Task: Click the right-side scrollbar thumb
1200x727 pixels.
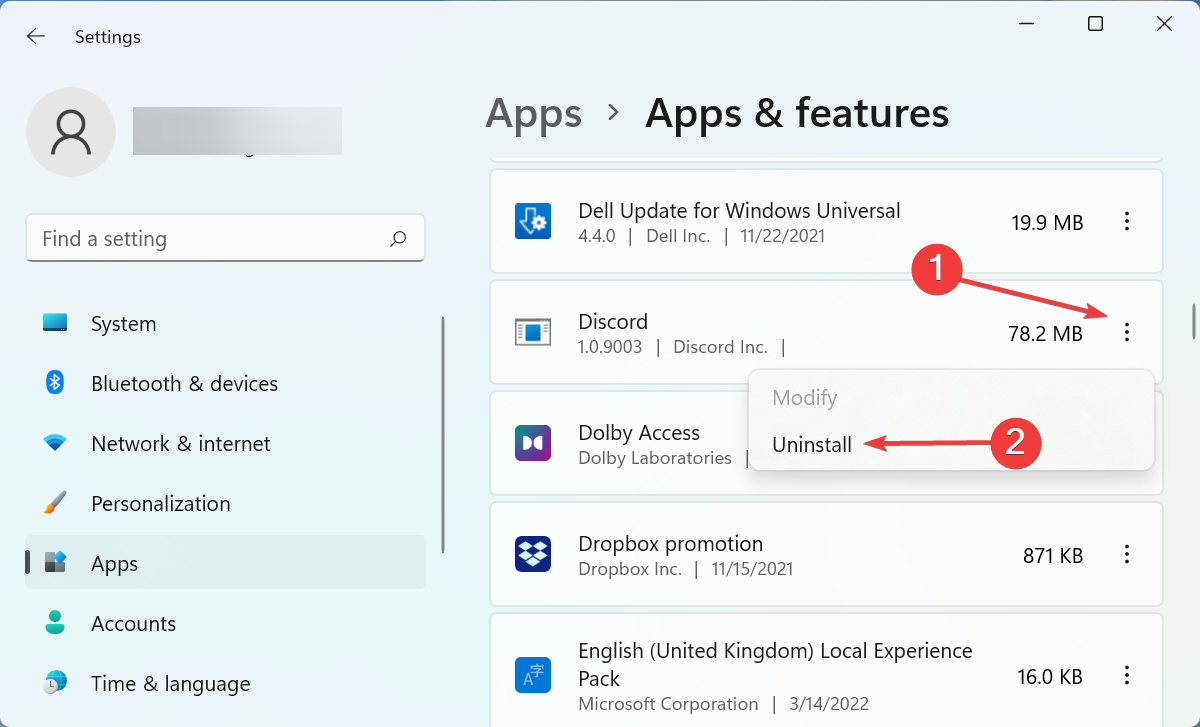Action: [1192, 320]
